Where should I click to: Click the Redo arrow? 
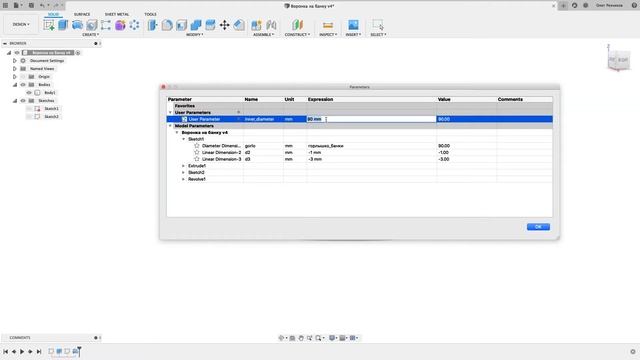pos(57,5)
